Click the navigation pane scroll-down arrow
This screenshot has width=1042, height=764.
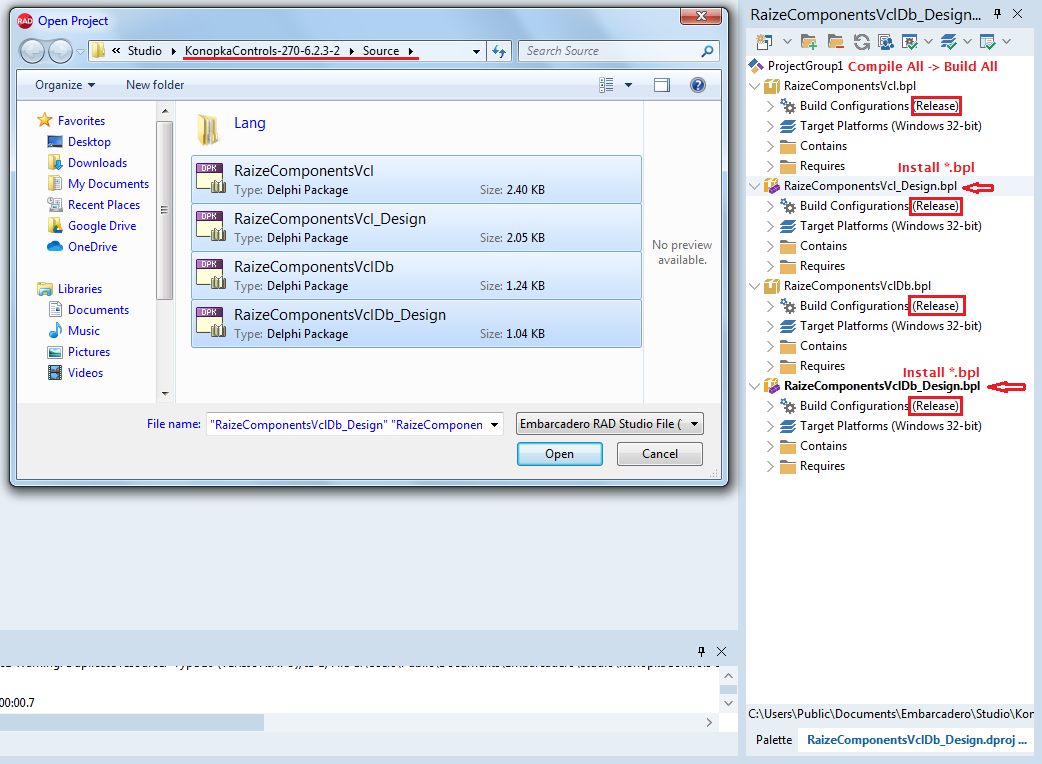click(165, 394)
